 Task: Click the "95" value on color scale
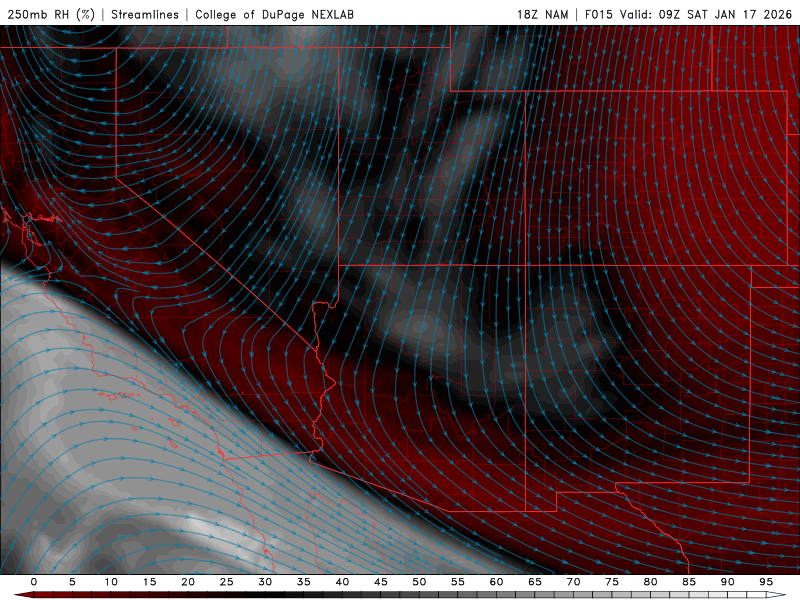point(766,582)
